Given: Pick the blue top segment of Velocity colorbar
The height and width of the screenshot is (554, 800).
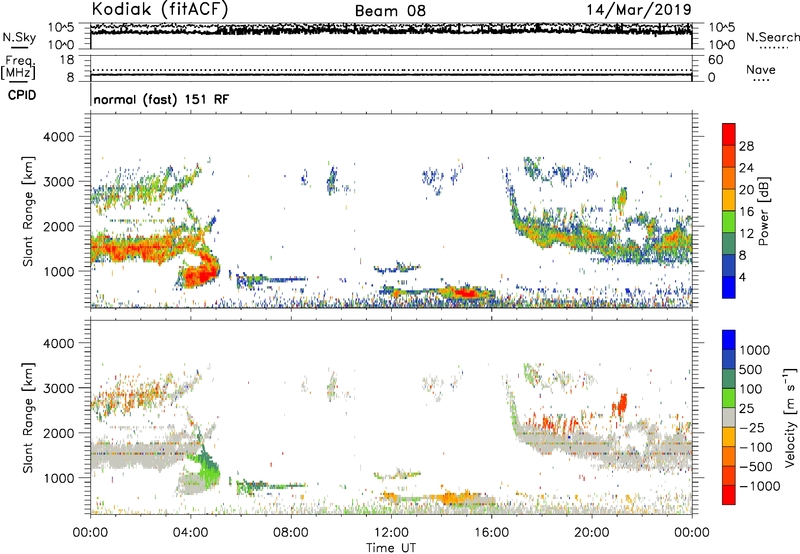Looking at the screenshot, I should 729,340.
